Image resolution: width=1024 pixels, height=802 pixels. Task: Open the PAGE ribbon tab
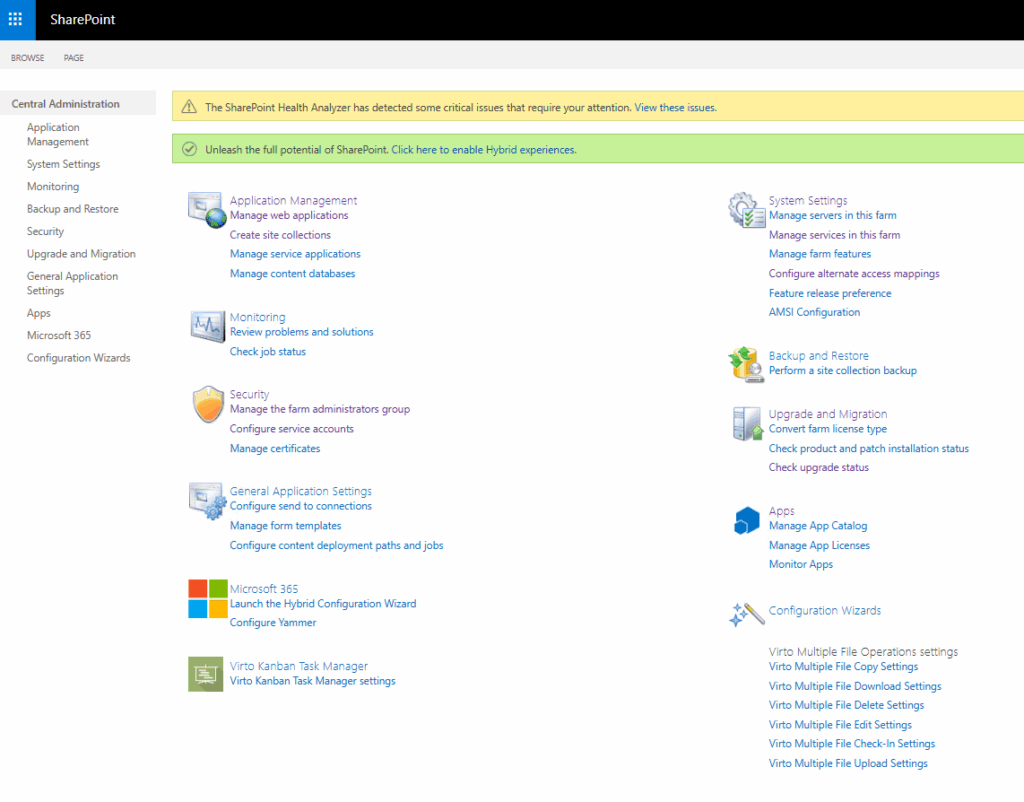(74, 58)
